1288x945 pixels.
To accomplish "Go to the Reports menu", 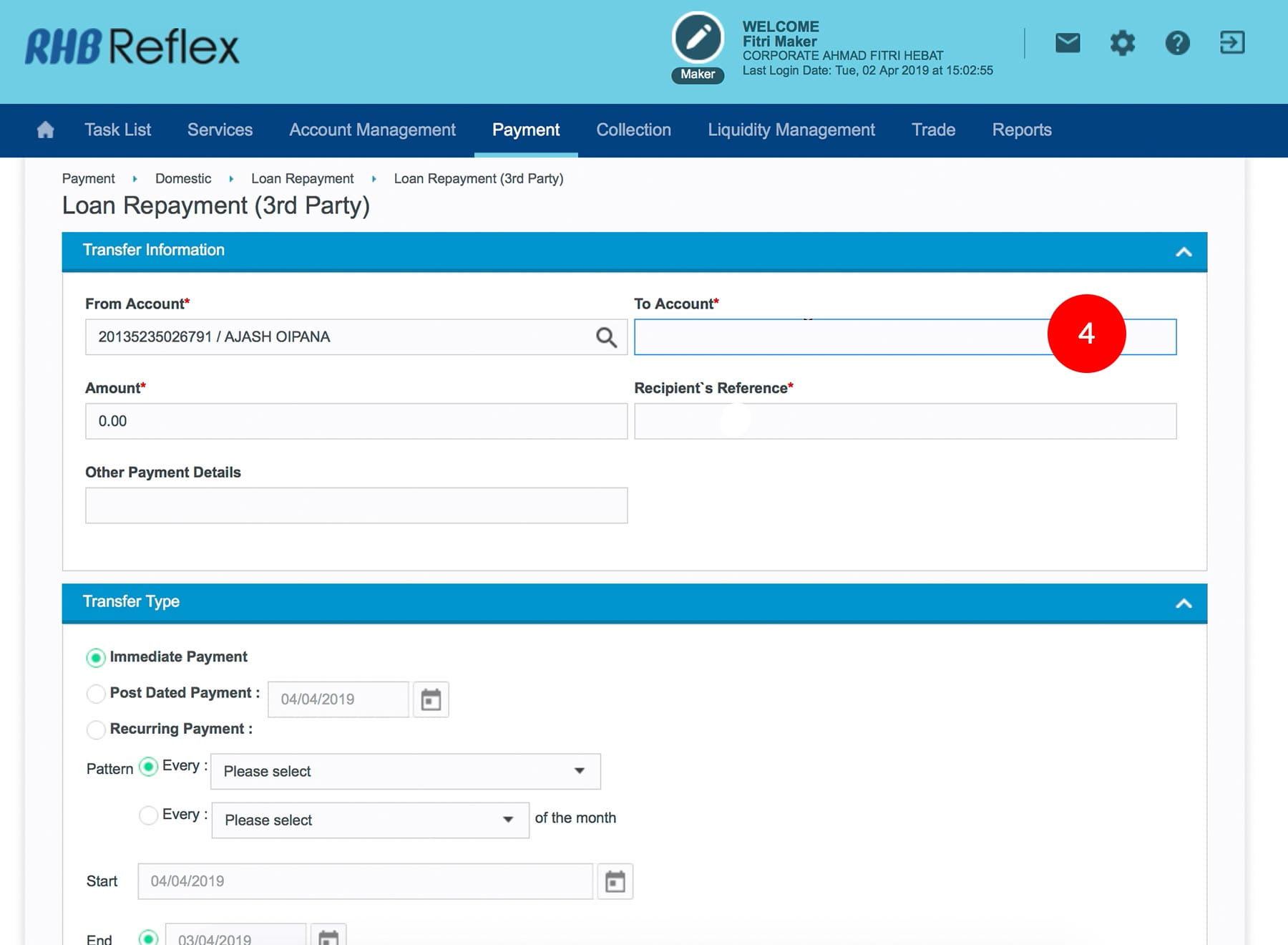I will [x=1021, y=130].
